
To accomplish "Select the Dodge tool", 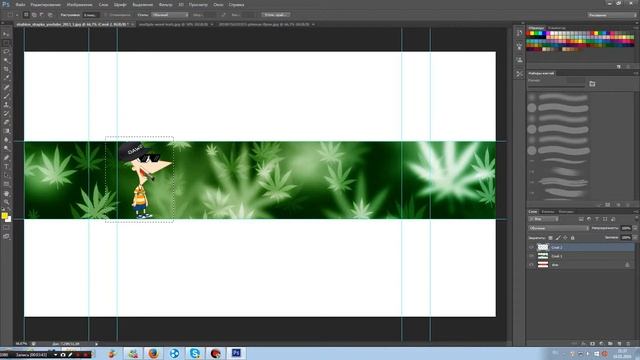I will click(6, 149).
